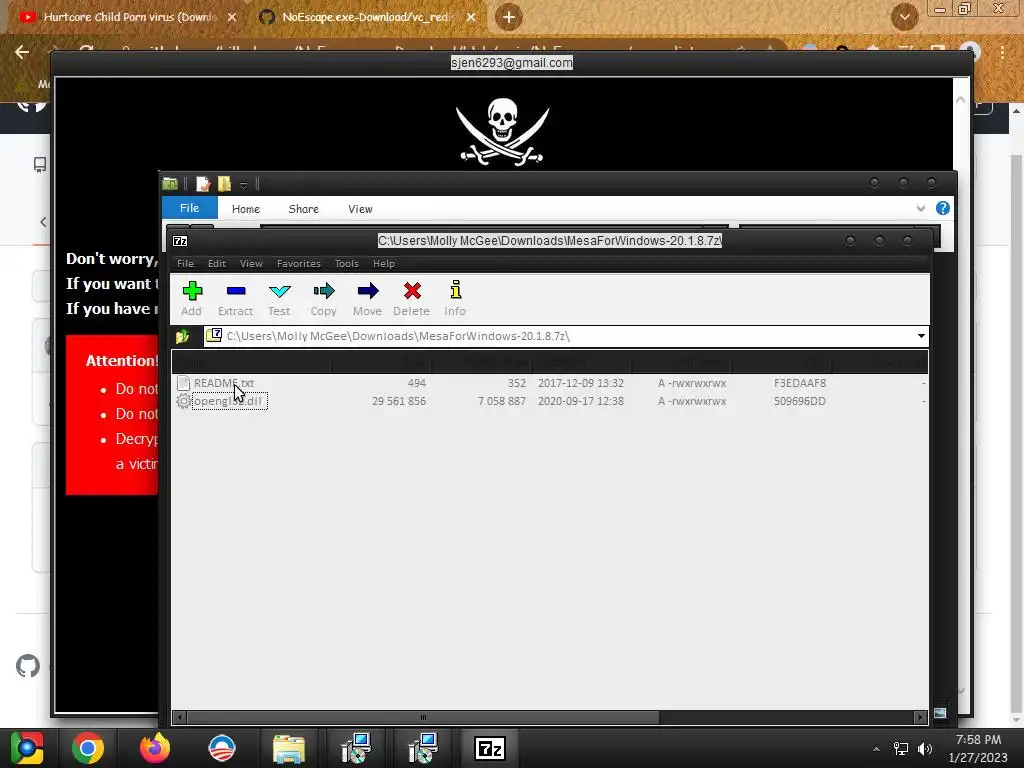Toggle the large icons view button in Explorer
The height and width of the screenshot is (768, 1024).
point(940,712)
